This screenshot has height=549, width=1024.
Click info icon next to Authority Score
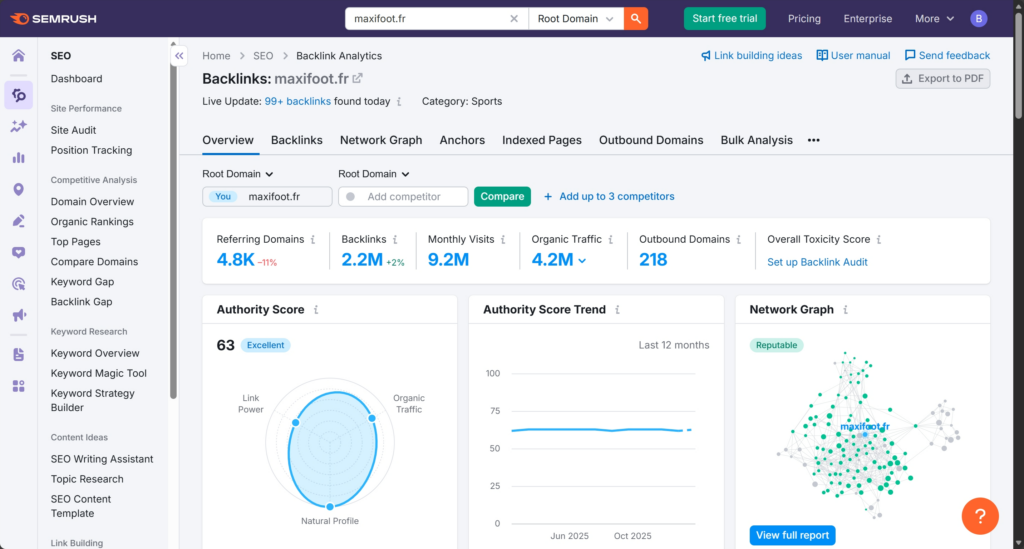[x=317, y=310]
